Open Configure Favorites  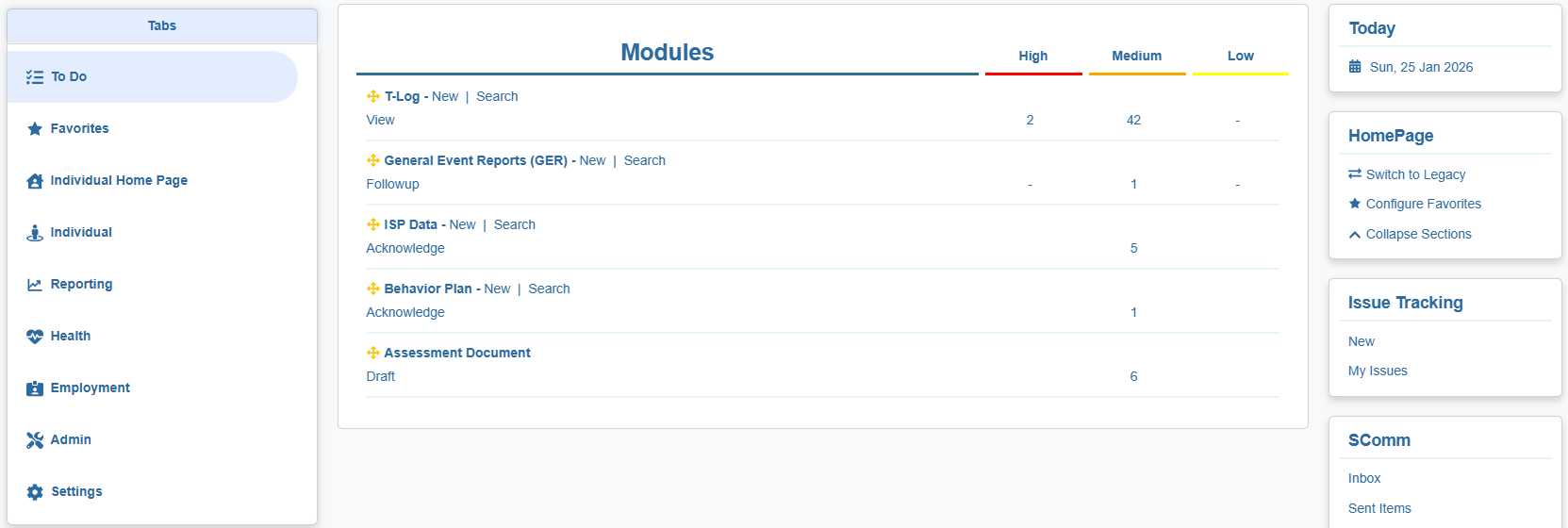[1423, 204]
